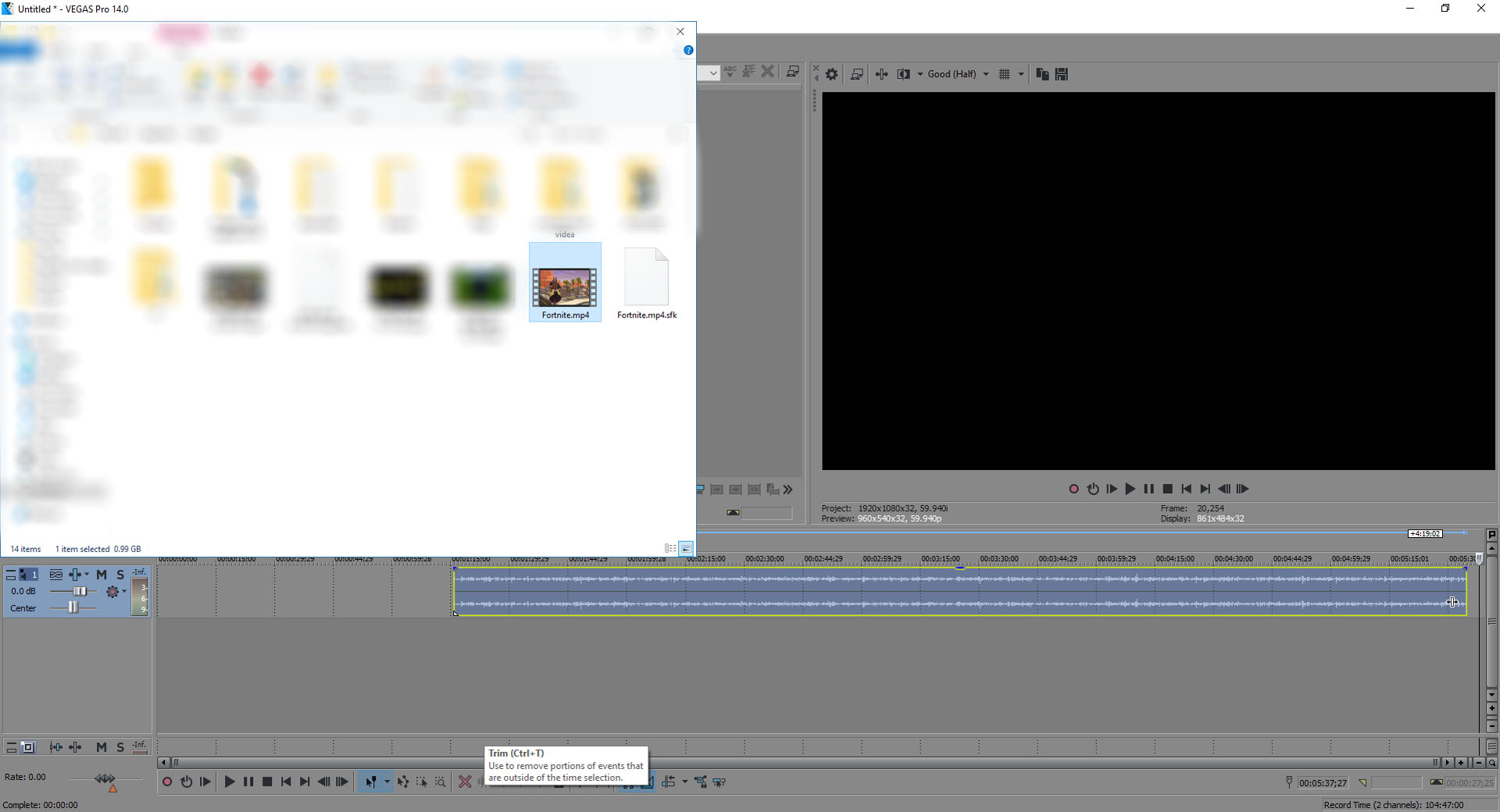Click timeline Record button
Viewport: 1500px width, 812px height.
[x=167, y=782]
